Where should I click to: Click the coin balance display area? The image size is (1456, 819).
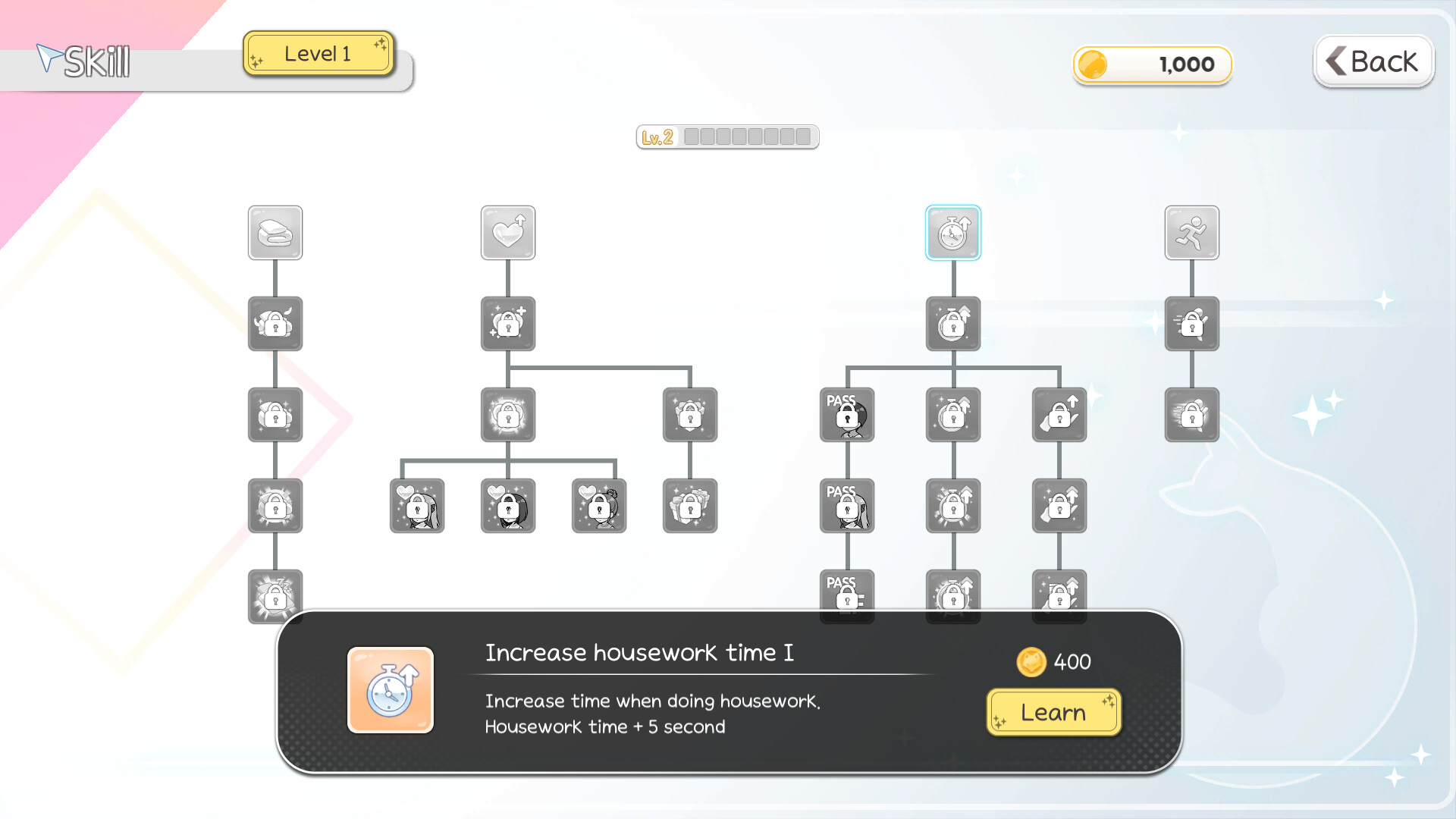tap(1154, 63)
